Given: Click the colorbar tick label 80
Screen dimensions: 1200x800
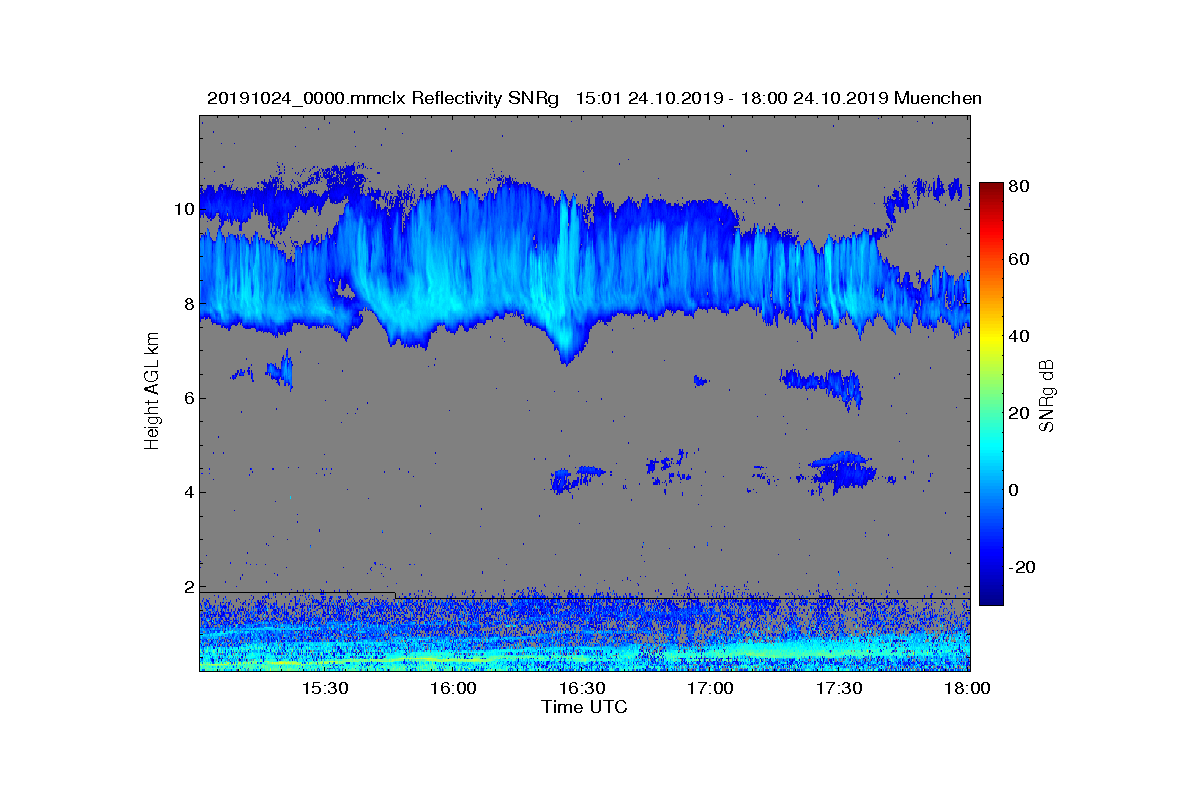Looking at the screenshot, I should click(x=1020, y=186).
